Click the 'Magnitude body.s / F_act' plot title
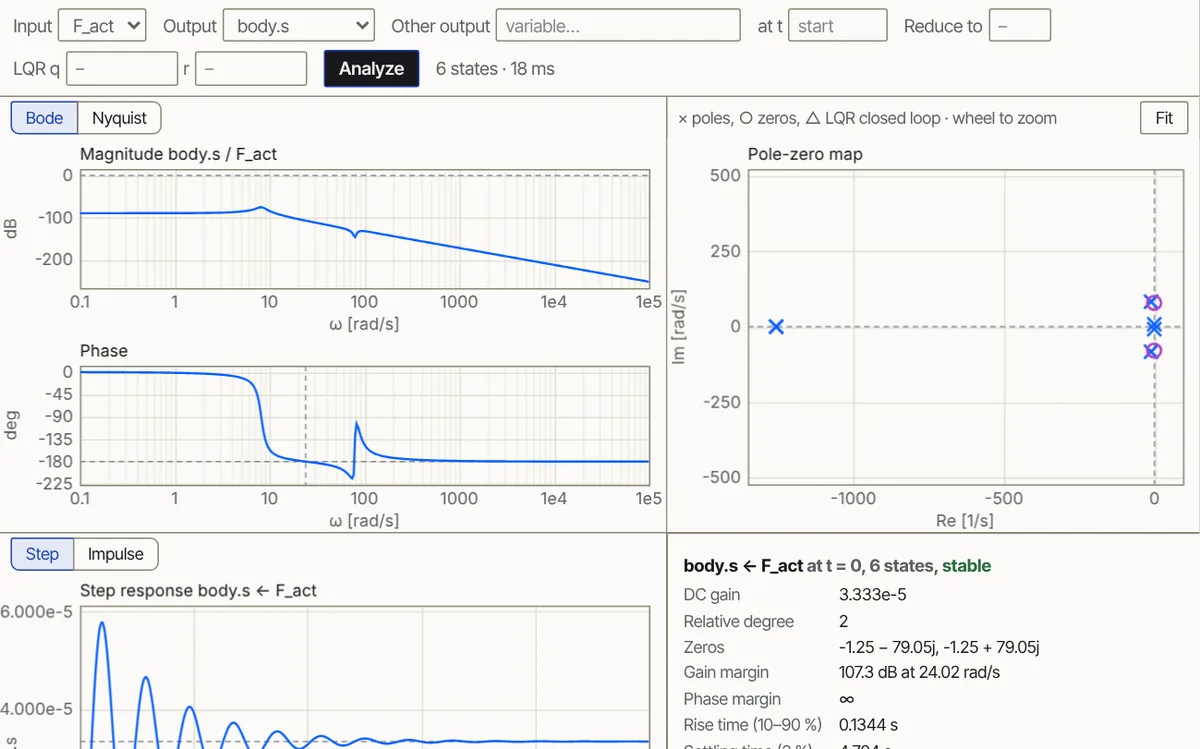Viewport: 1200px width, 749px height. click(178, 154)
